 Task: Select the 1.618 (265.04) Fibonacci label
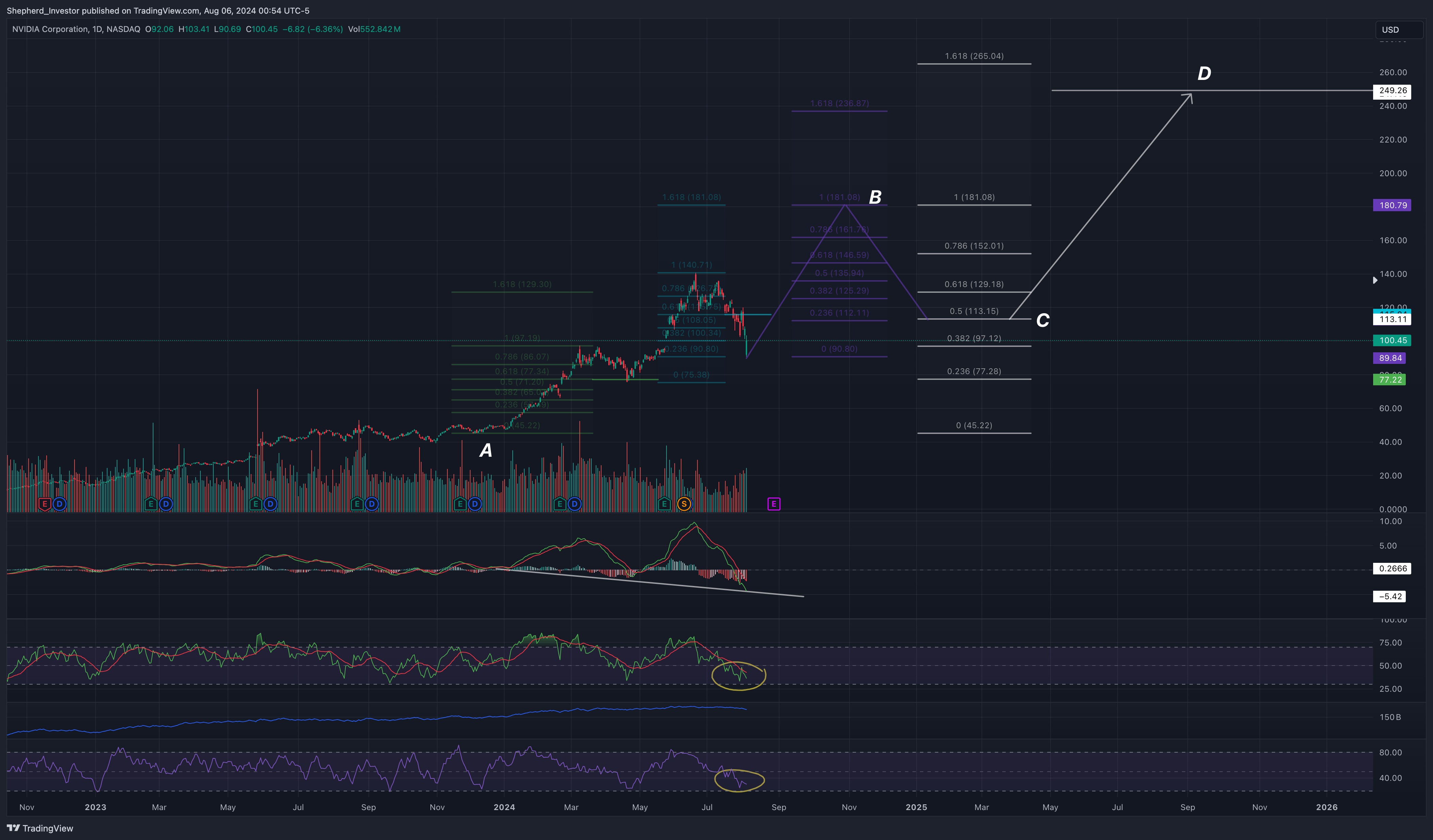(974, 56)
